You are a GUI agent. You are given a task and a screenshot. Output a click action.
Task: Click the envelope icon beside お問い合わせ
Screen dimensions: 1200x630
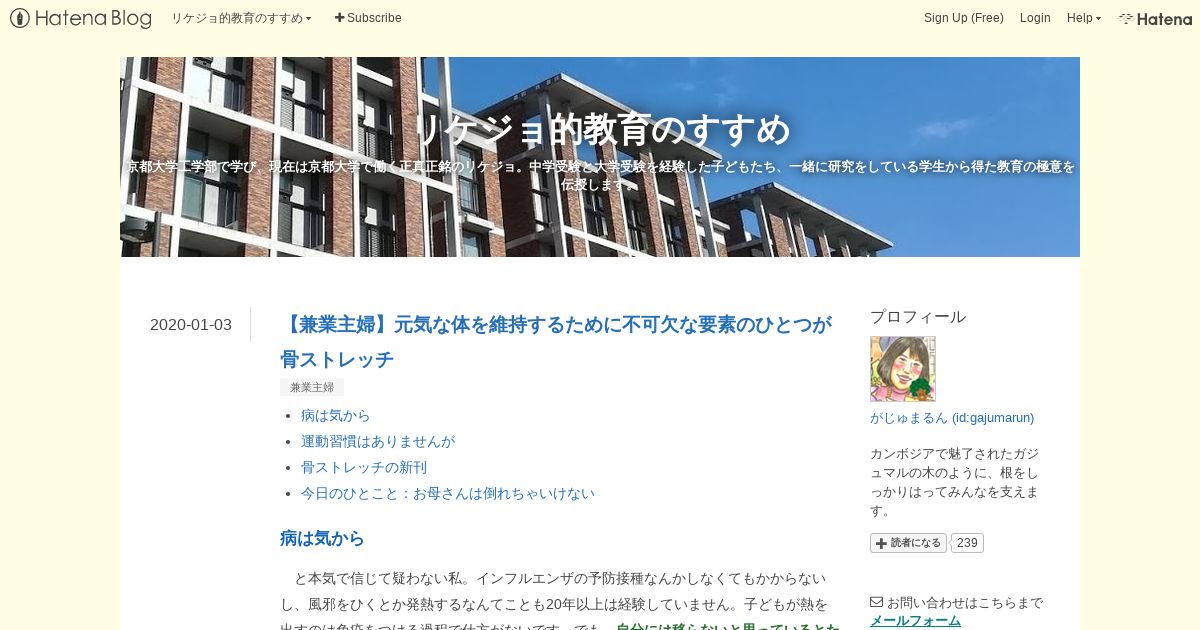877,602
